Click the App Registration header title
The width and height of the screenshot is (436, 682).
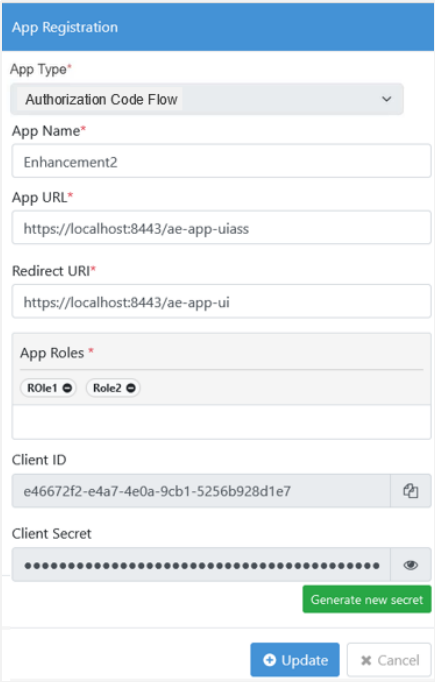65,27
